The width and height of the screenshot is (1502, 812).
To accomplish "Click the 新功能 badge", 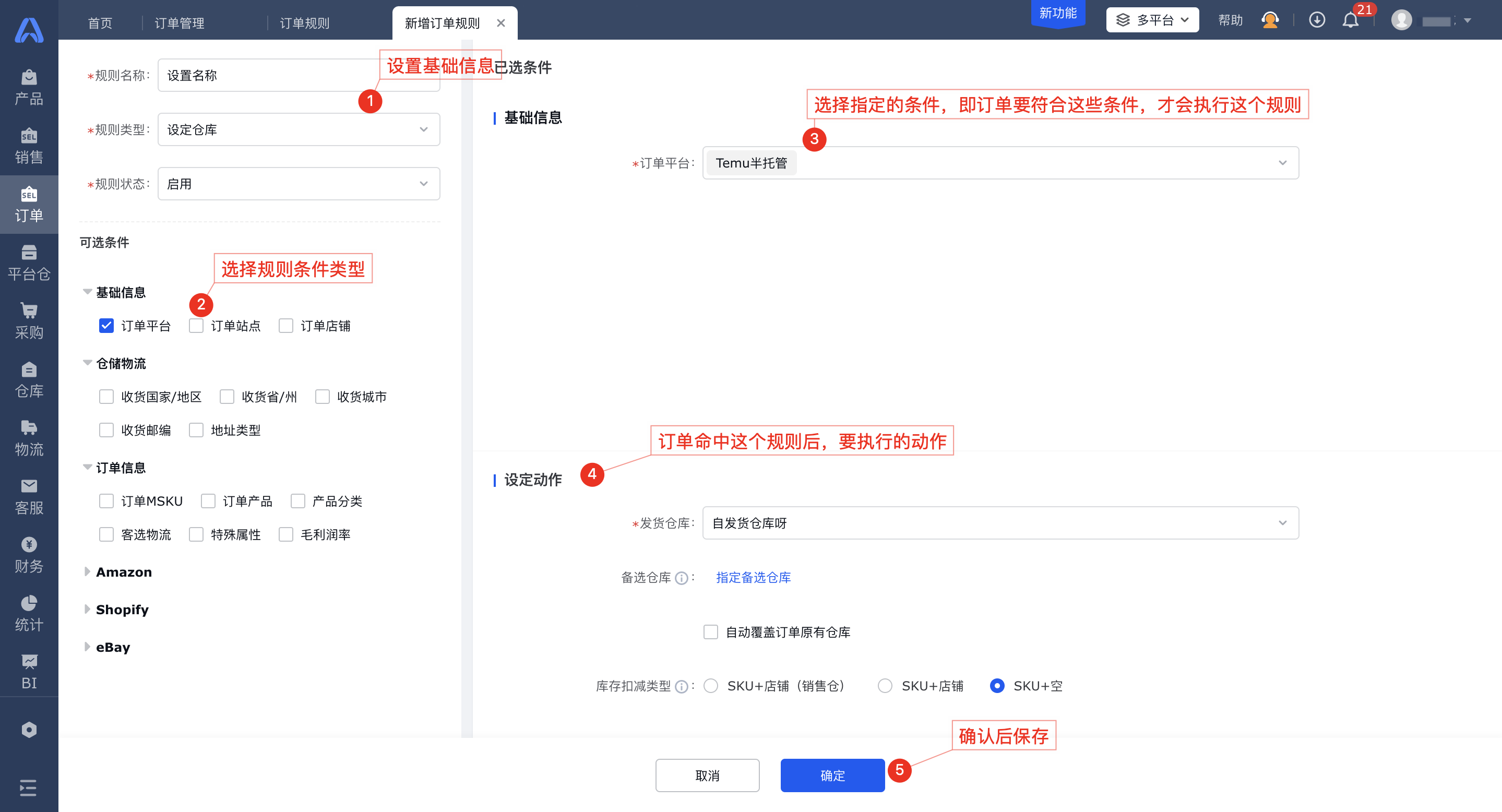I will (1058, 13).
